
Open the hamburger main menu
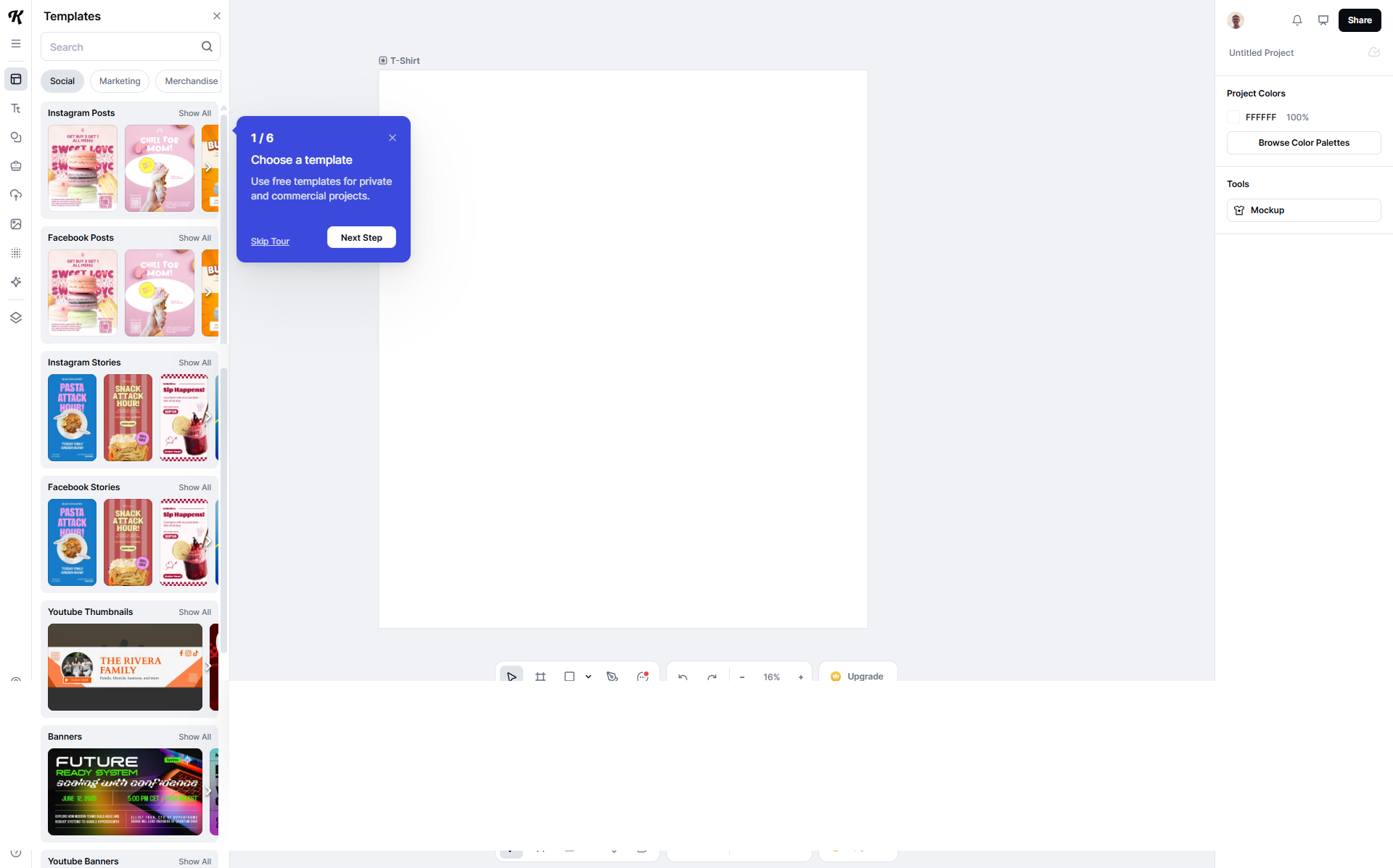16,44
